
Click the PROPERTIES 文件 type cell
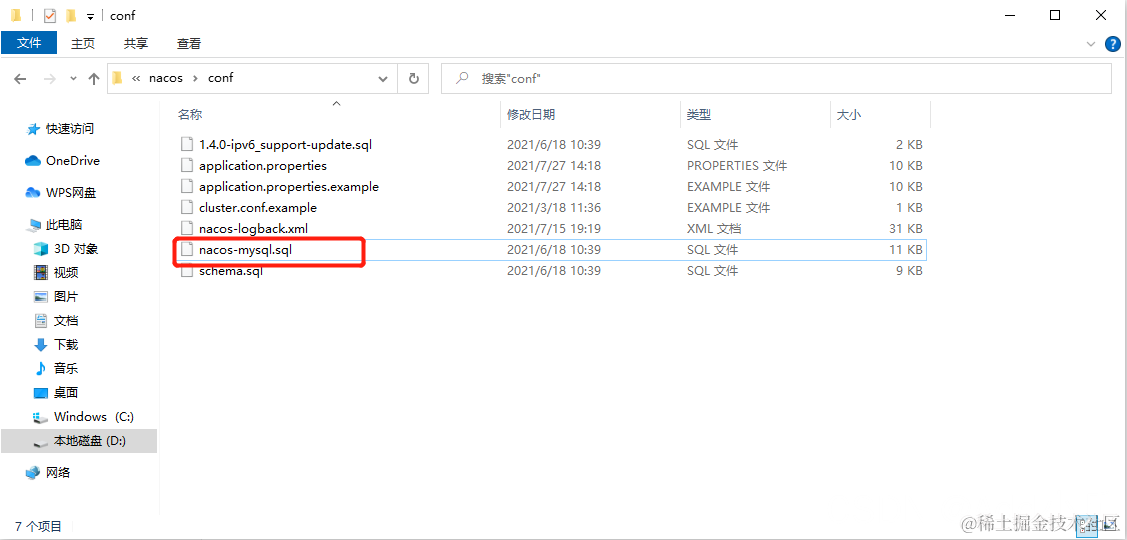[x=737, y=165]
